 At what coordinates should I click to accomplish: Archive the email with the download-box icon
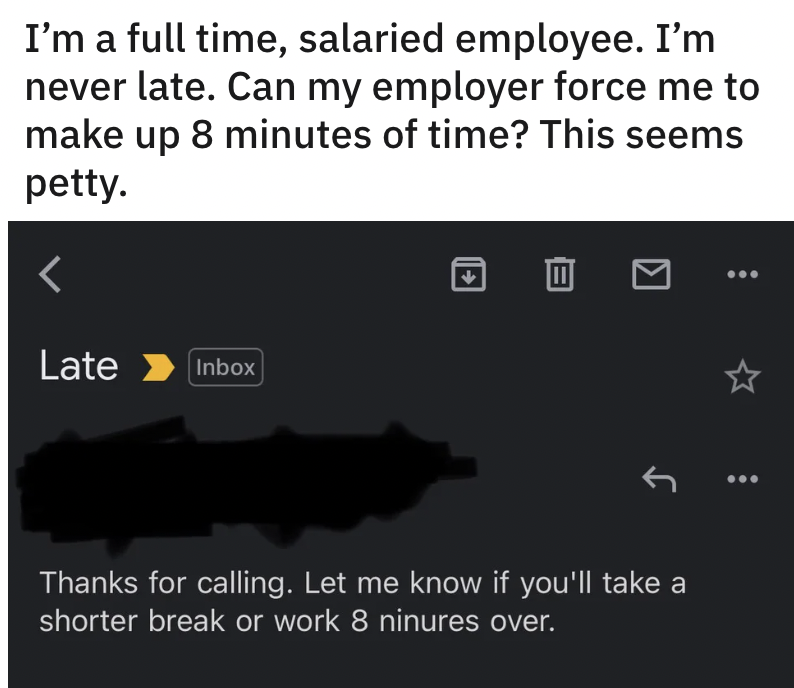pyautogui.click(x=469, y=272)
